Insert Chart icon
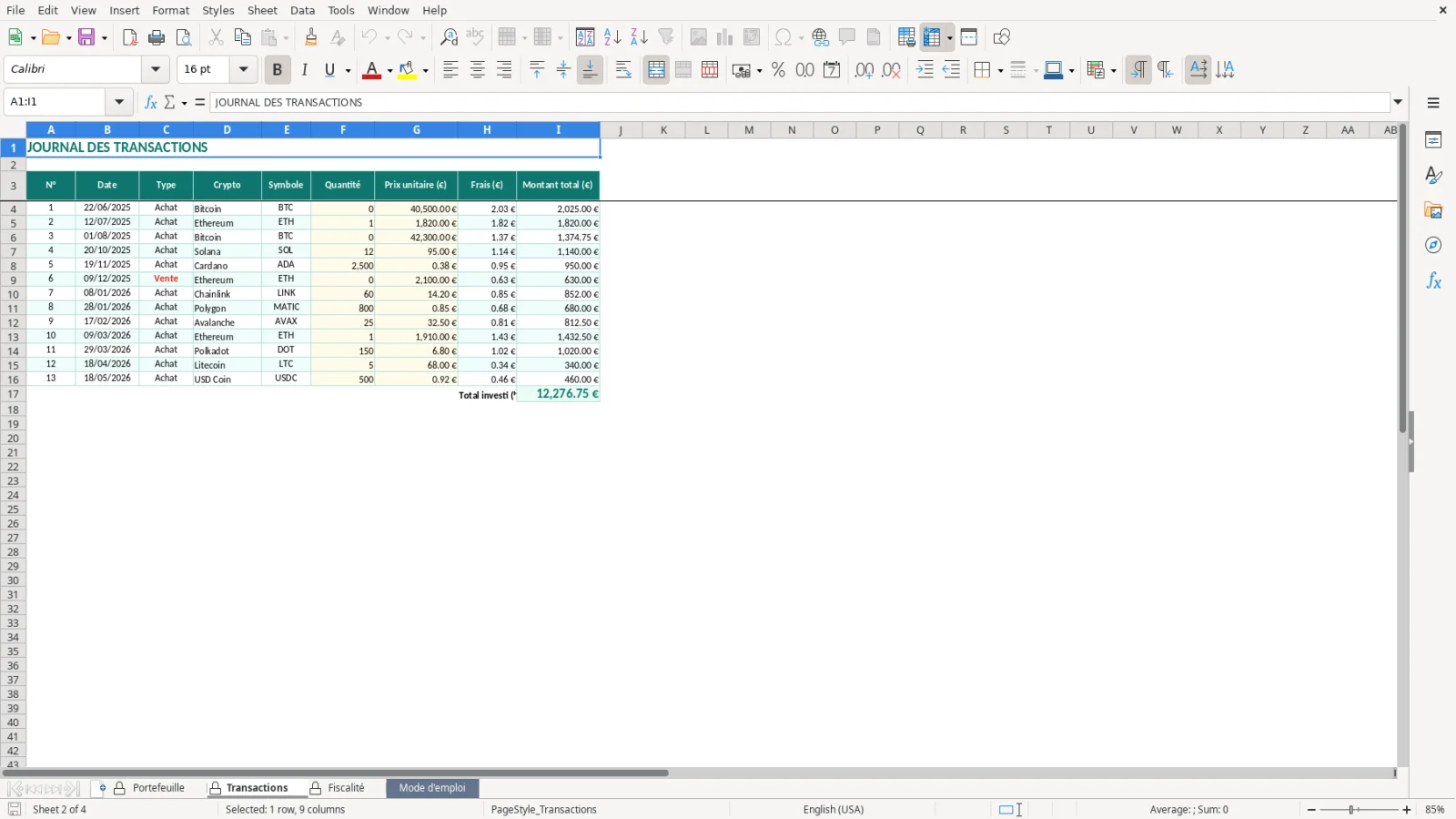The height and width of the screenshot is (819, 1456). (725, 37)
